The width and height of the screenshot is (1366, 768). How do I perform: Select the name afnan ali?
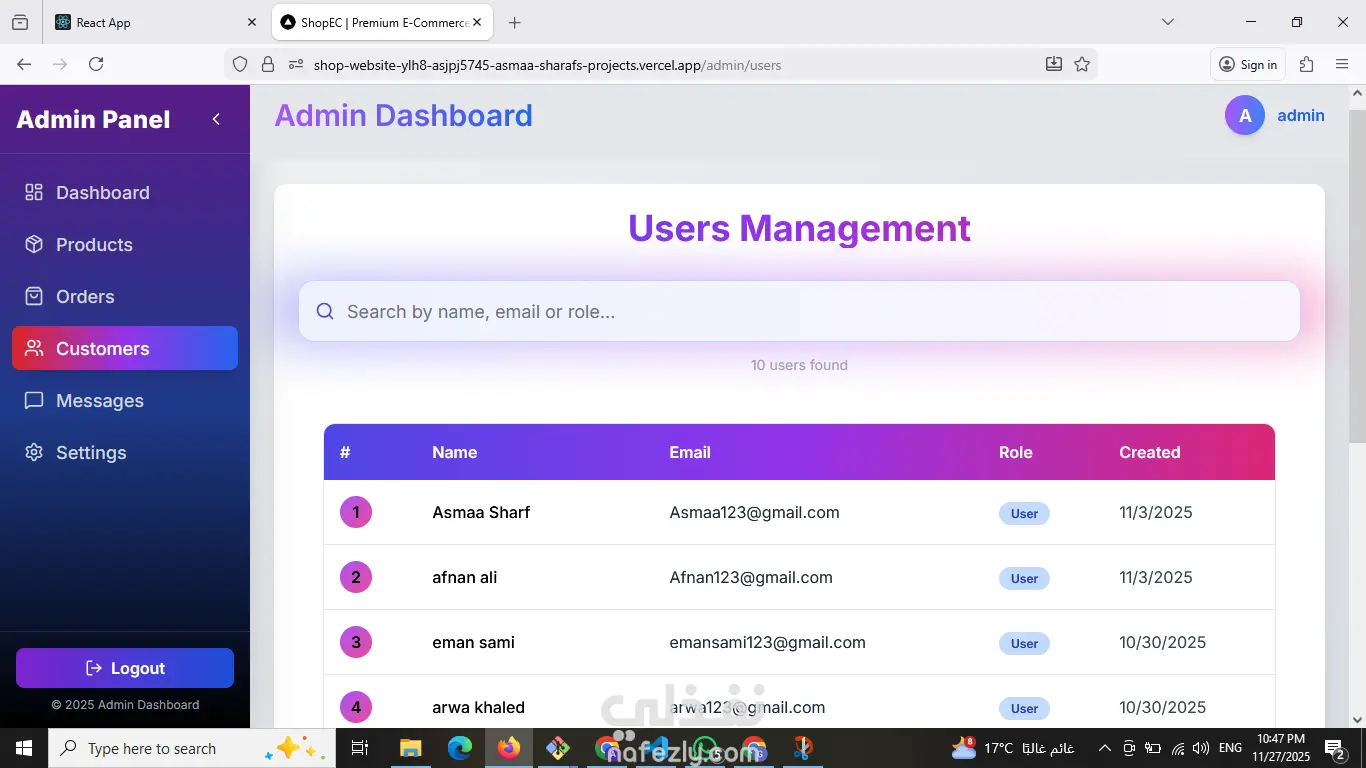[465, 578]
